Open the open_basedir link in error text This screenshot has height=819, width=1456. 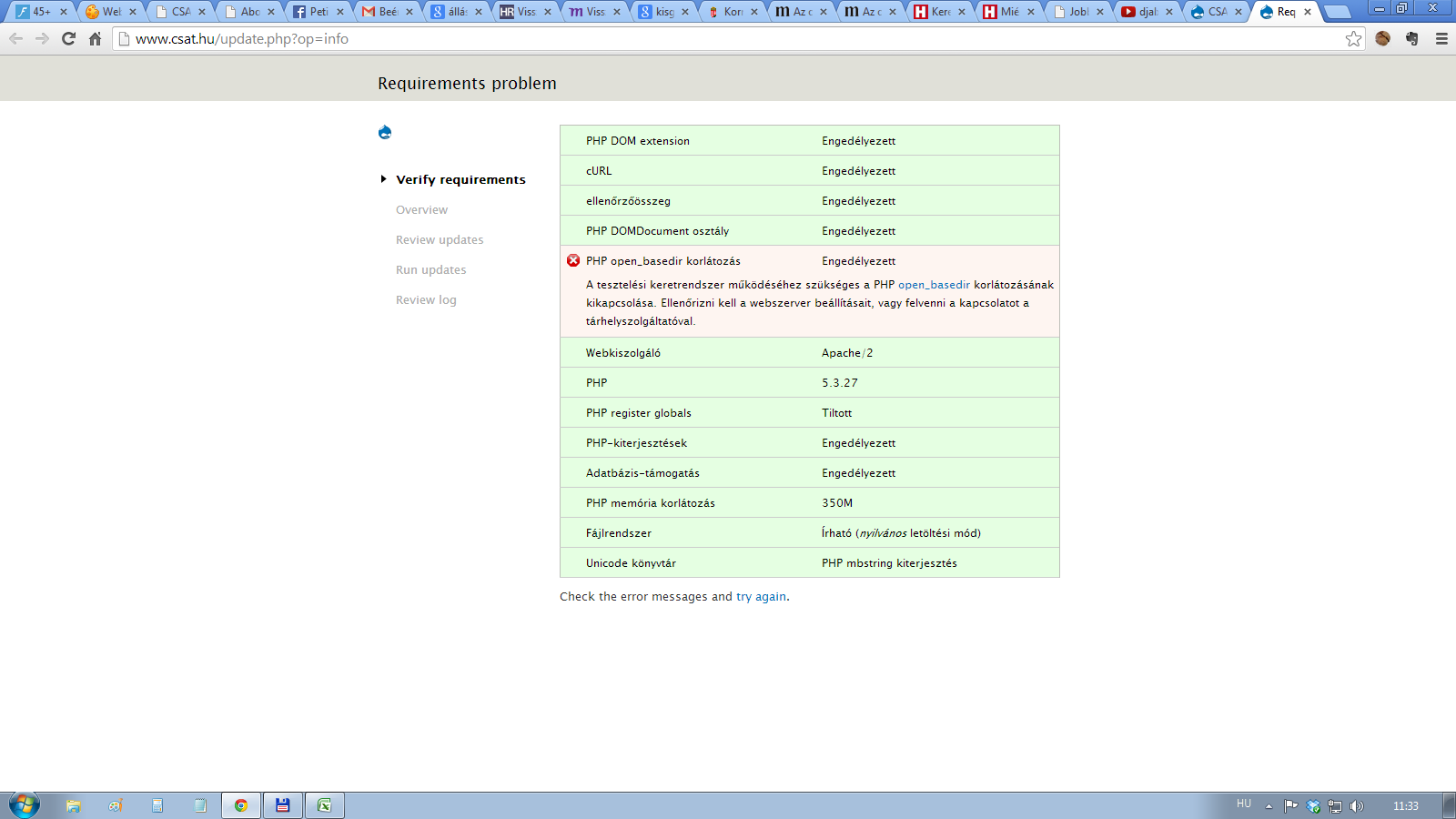pyautogui.click(x=934, y=285)
